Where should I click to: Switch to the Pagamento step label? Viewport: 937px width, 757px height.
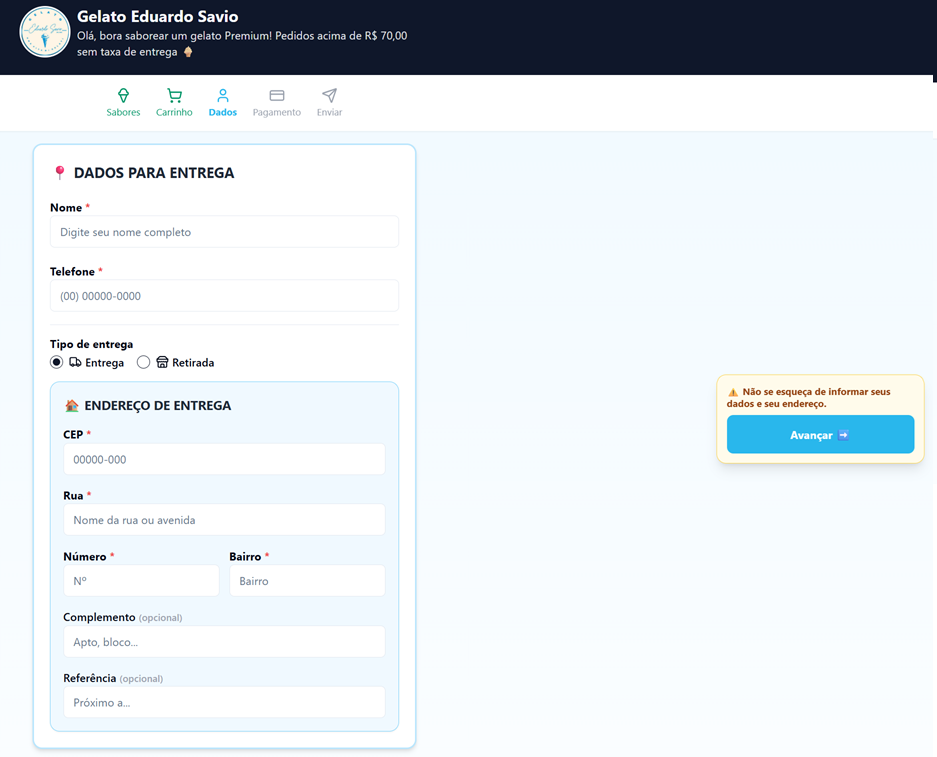tap(277, 112)
